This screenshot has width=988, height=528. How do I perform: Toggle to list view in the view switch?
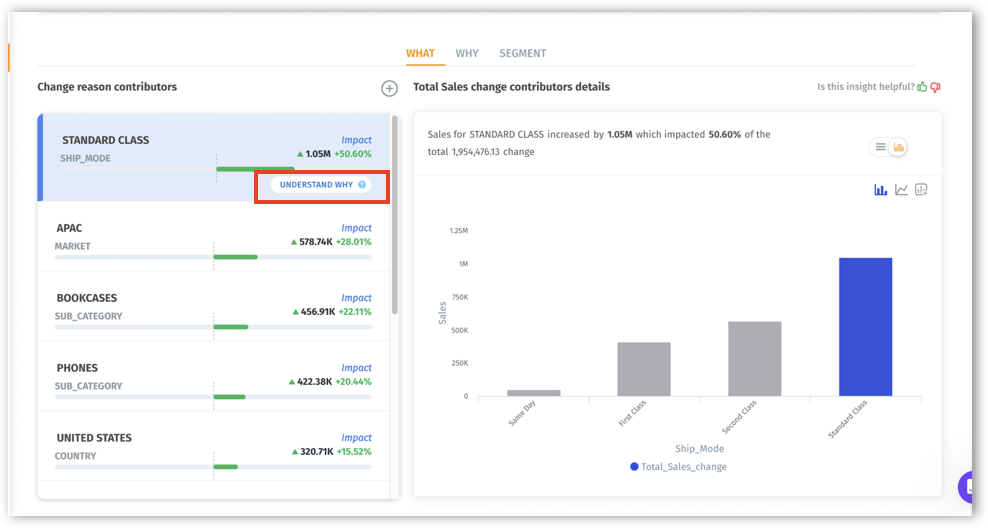880,147
